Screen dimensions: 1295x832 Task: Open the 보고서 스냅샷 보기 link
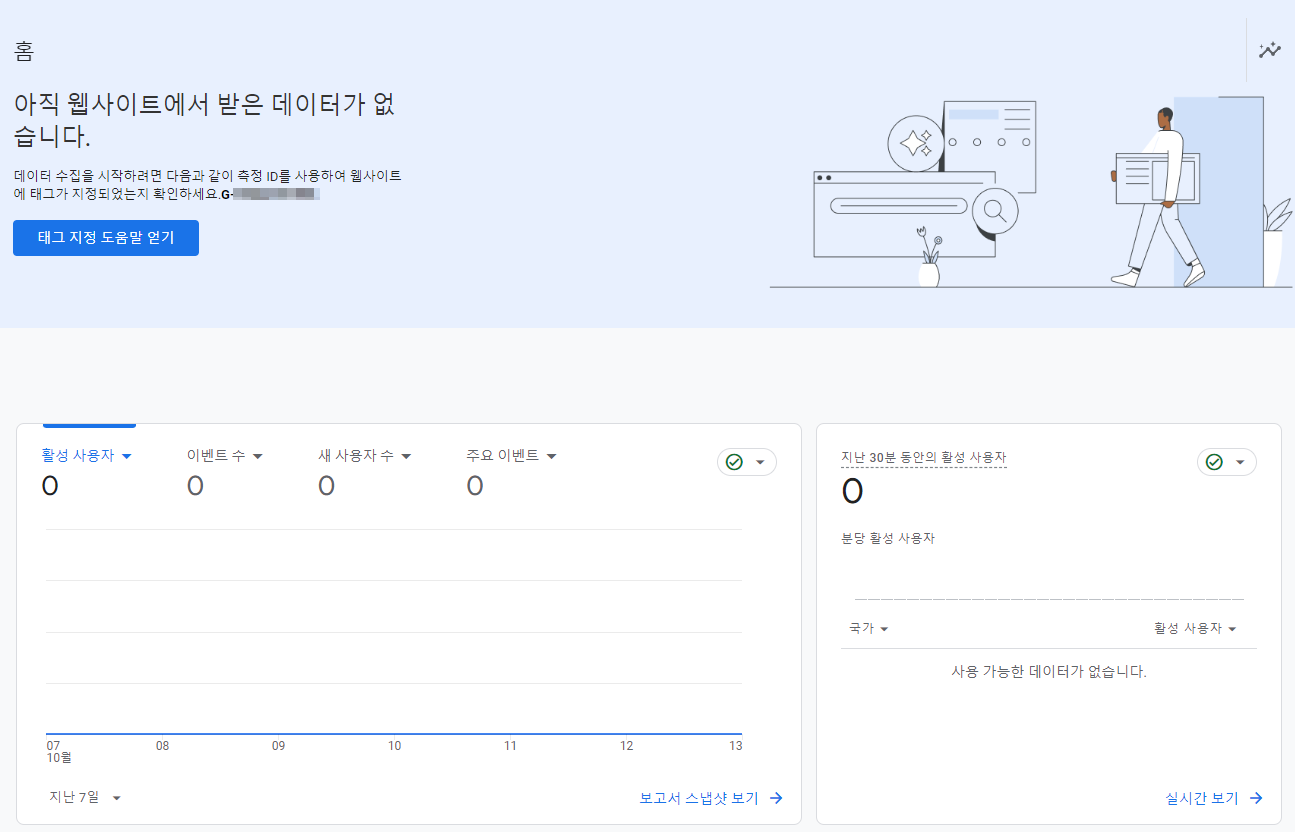pyautogui.click(x=699, y=798)
